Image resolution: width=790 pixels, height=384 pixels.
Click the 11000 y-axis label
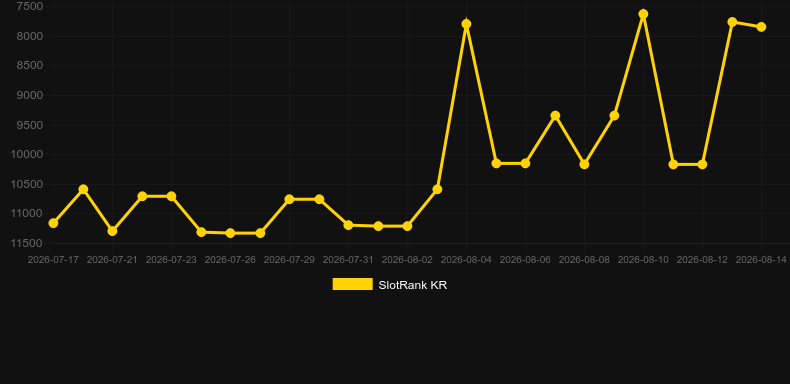point(27,214)
